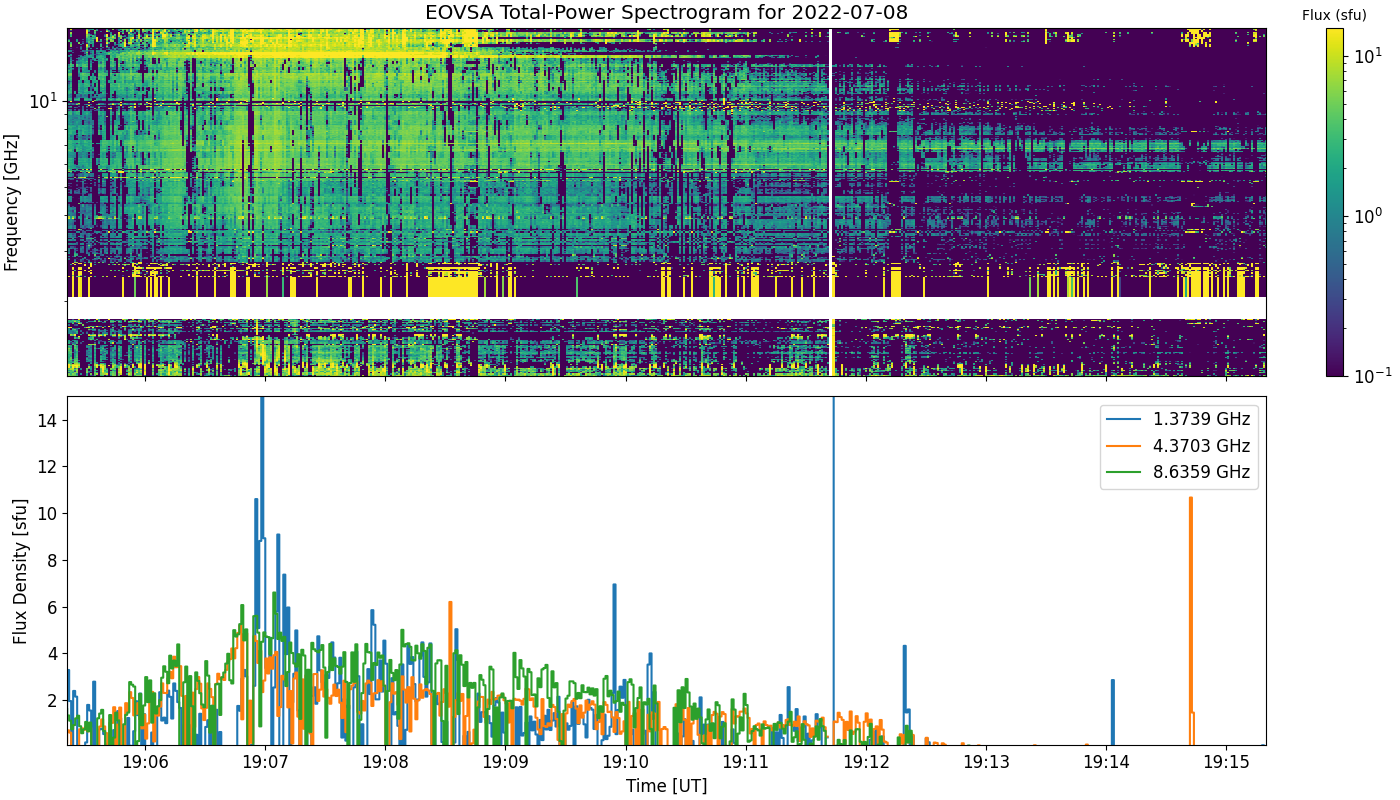
Task: Click the Time [UT] axis label
Action: (666, 786)
